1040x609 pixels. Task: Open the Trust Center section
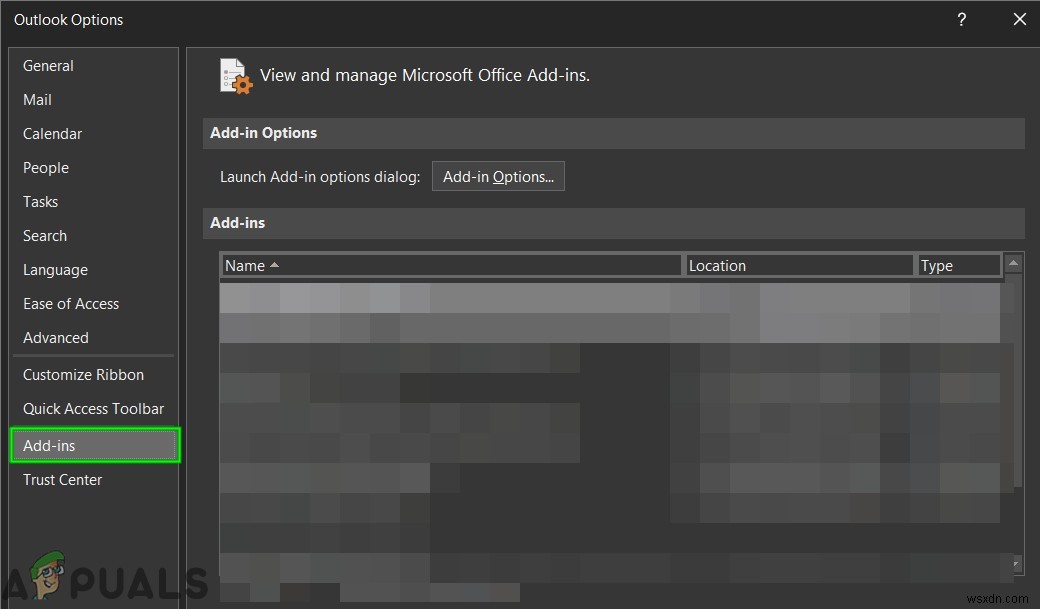click(x=62, y=479)
